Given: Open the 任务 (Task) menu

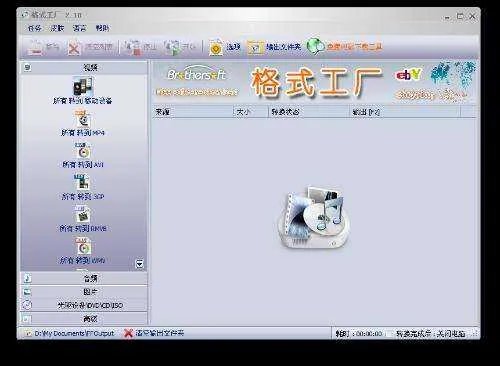Looking at the screenshot, I should click(34, 28).
